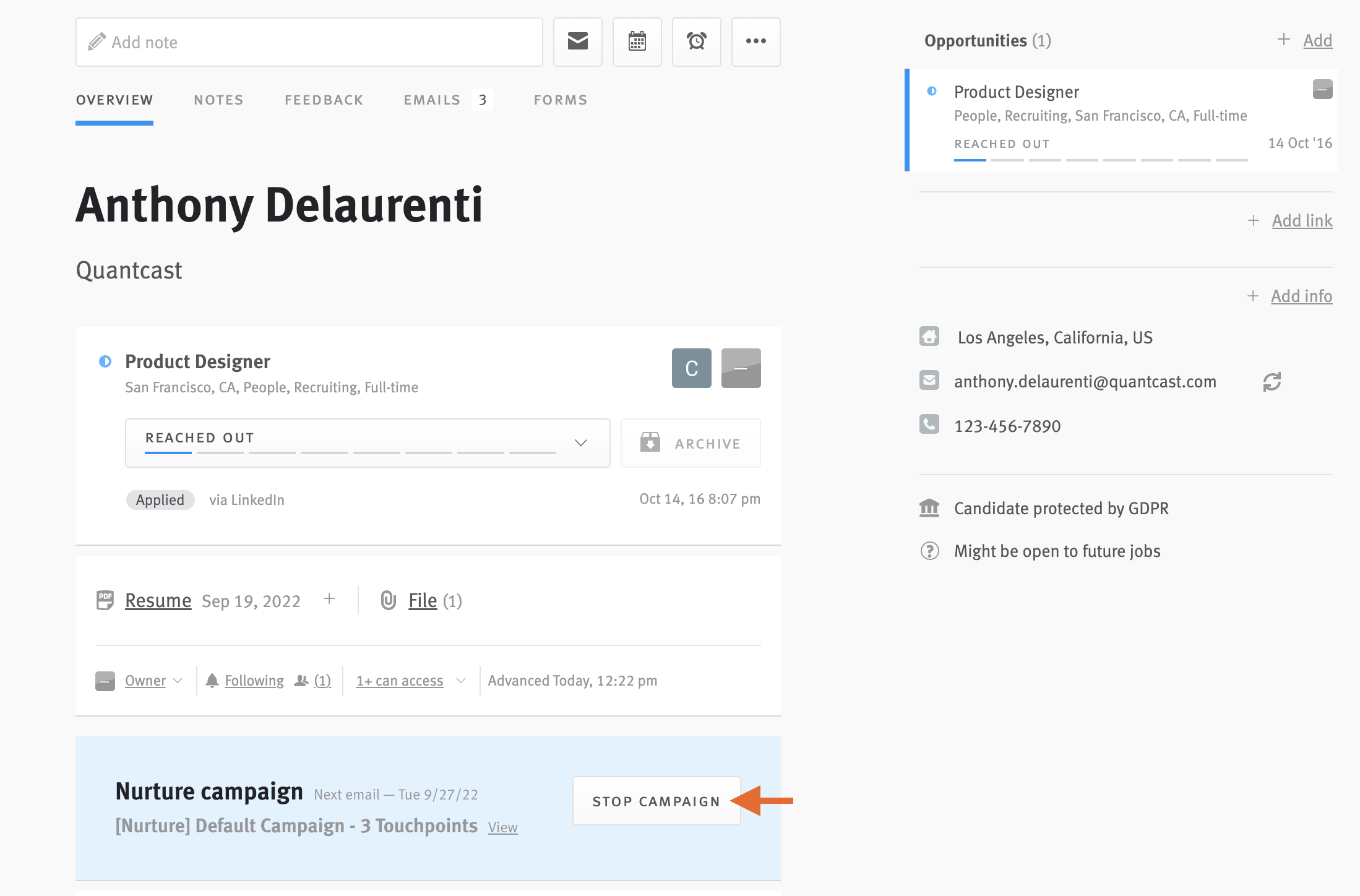1360x896 pixels.
Task: Click the envelope icon next to email
Action: pos(929,380)
